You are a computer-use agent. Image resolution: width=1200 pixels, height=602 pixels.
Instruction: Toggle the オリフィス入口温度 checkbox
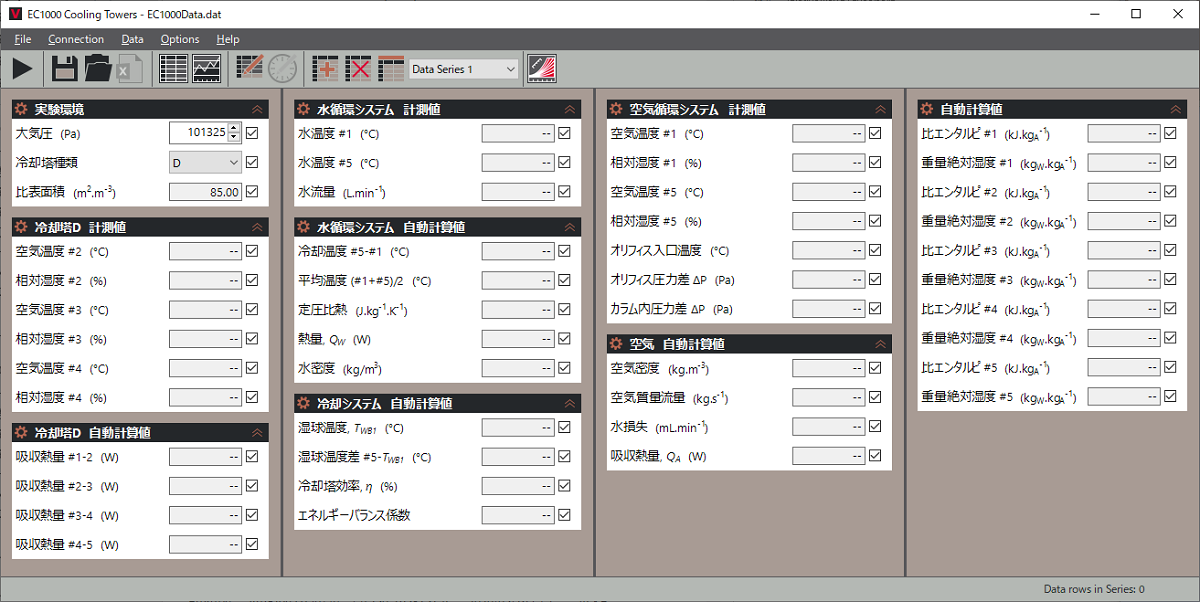pyautogui.click(x=875, y=250)
